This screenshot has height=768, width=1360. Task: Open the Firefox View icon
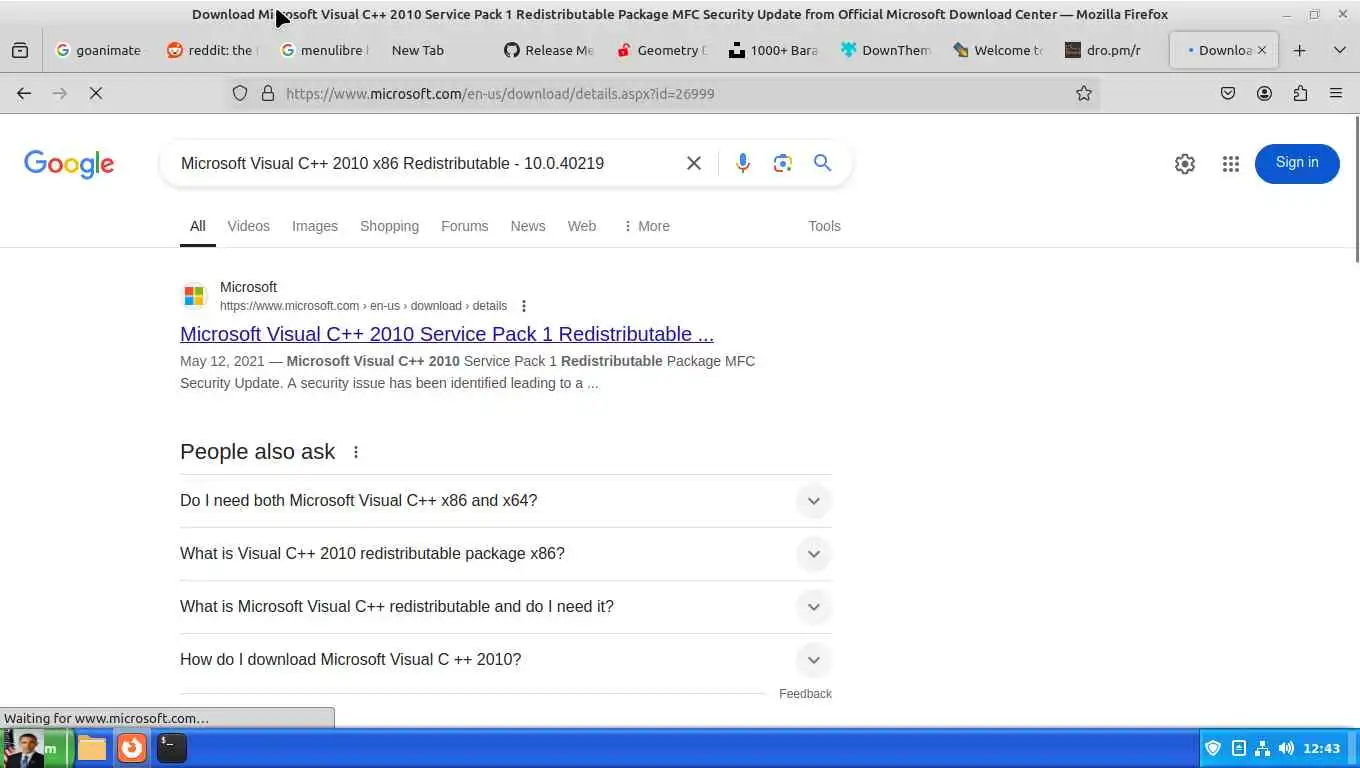click(x=20, y=50)
